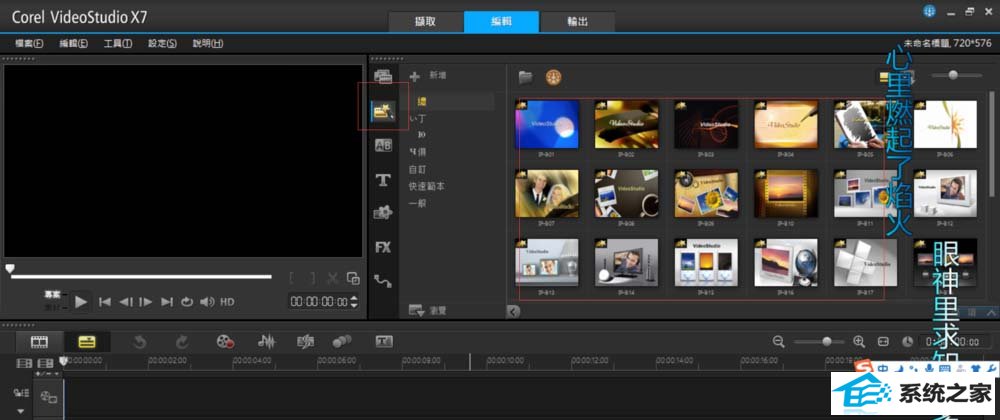Select the Quick Template (快速範本) category
The image size is (1000, 420).
(427, 187)
